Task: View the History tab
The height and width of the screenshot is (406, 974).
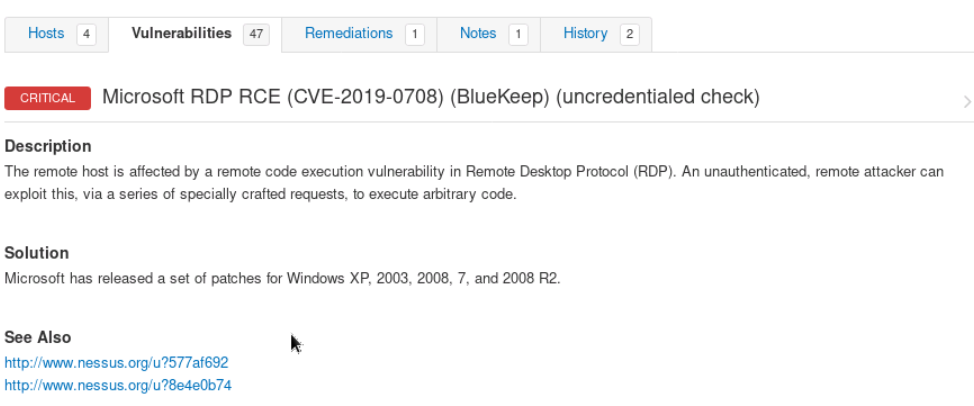Action: [x=585, y=33]
